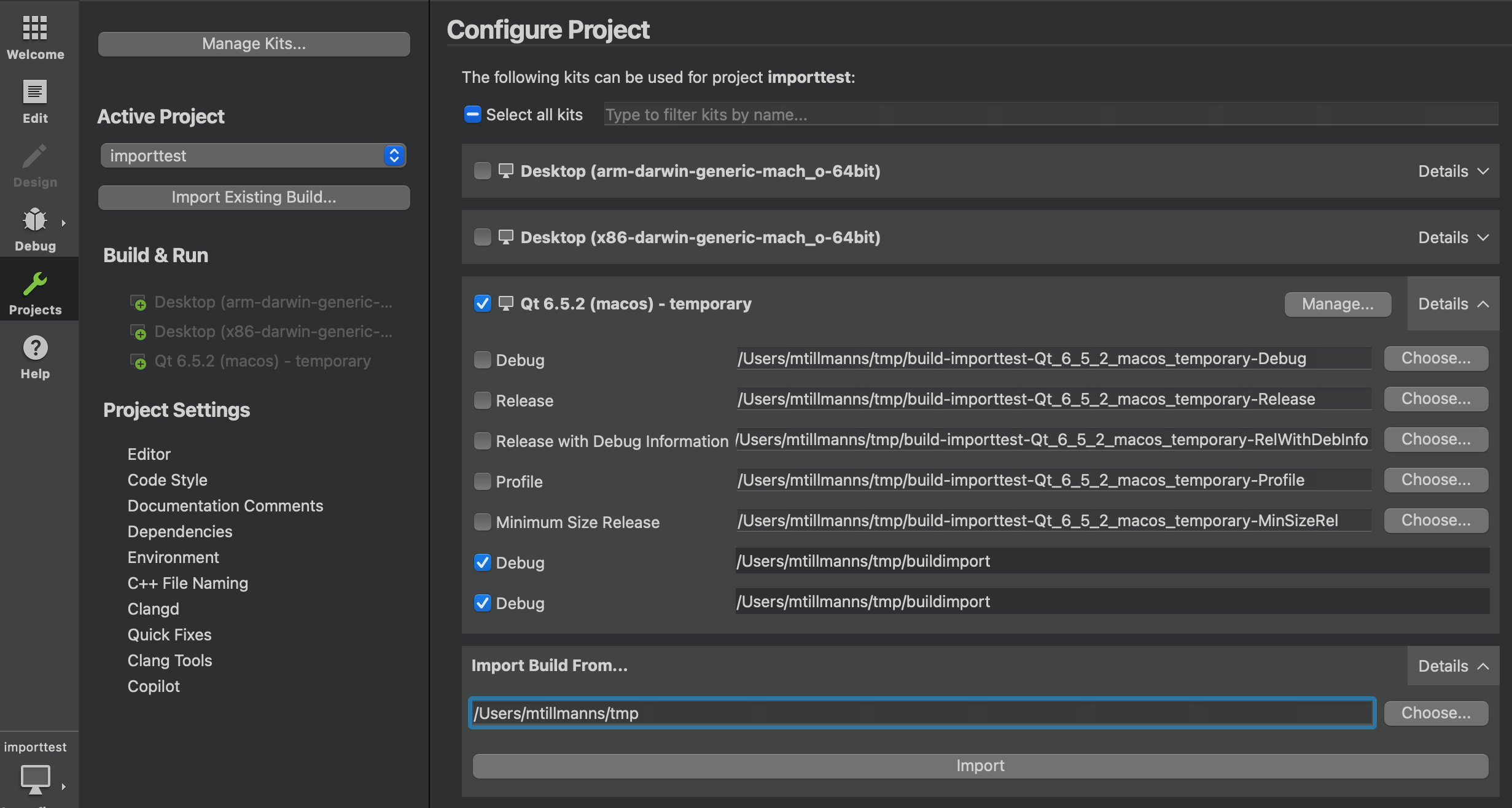The image size is (1512, 808).
Task: Click kit icon beside Desktop (arm-darwin-generic-... in sidebar
Action: [138, 303]
